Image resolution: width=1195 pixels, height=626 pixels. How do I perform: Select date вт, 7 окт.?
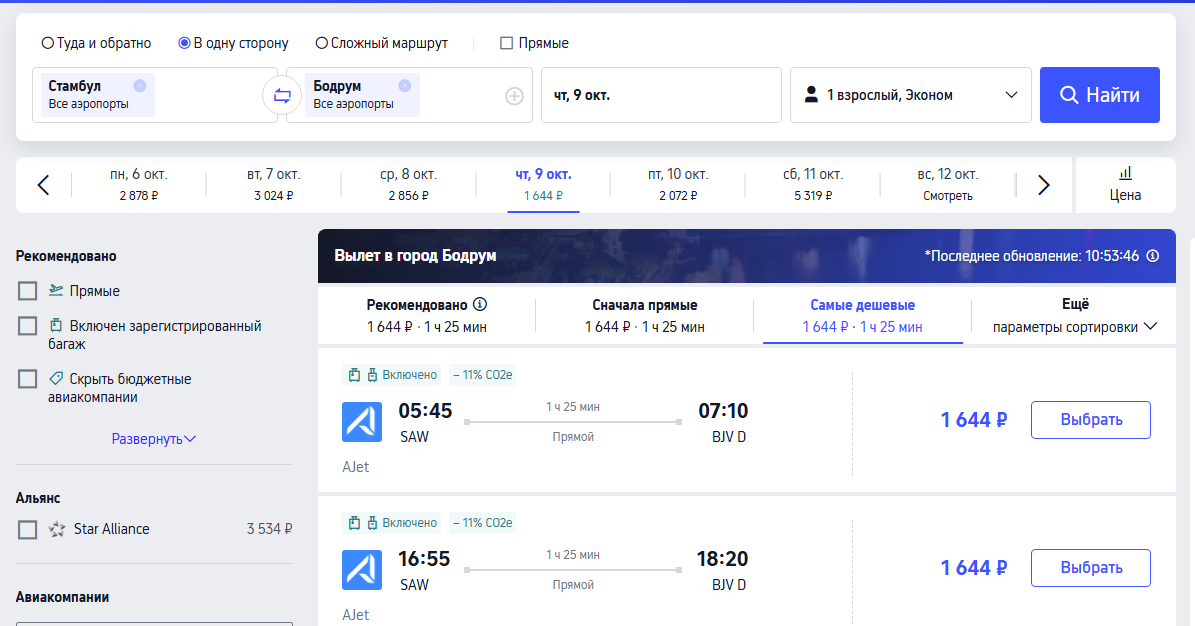(x=274, y=185)
